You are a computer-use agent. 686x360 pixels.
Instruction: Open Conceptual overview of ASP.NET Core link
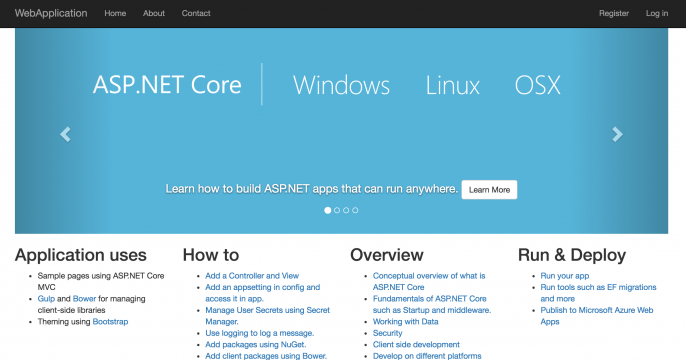click(x=429, y=282)
